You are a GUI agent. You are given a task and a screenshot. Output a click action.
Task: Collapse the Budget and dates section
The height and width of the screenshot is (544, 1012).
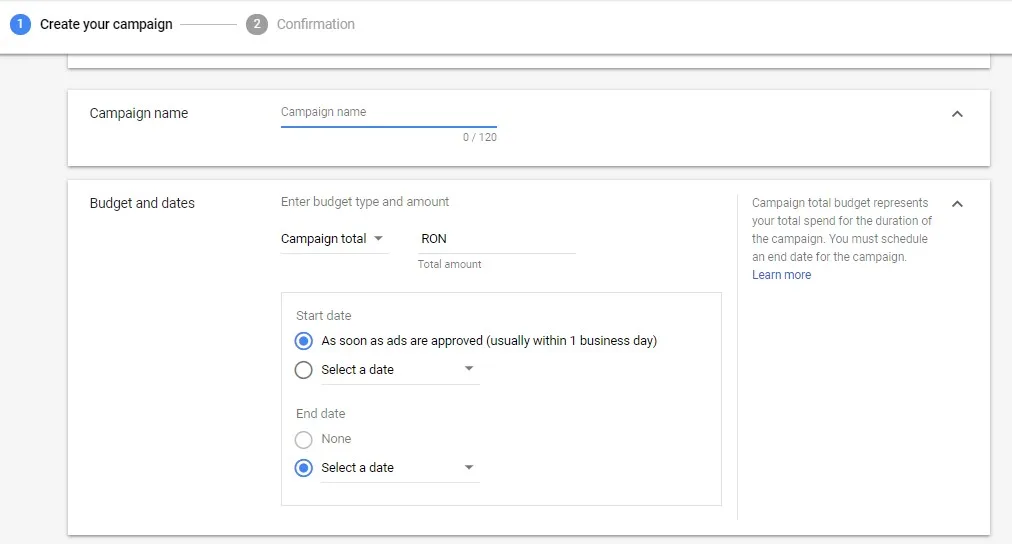point(957,204)
